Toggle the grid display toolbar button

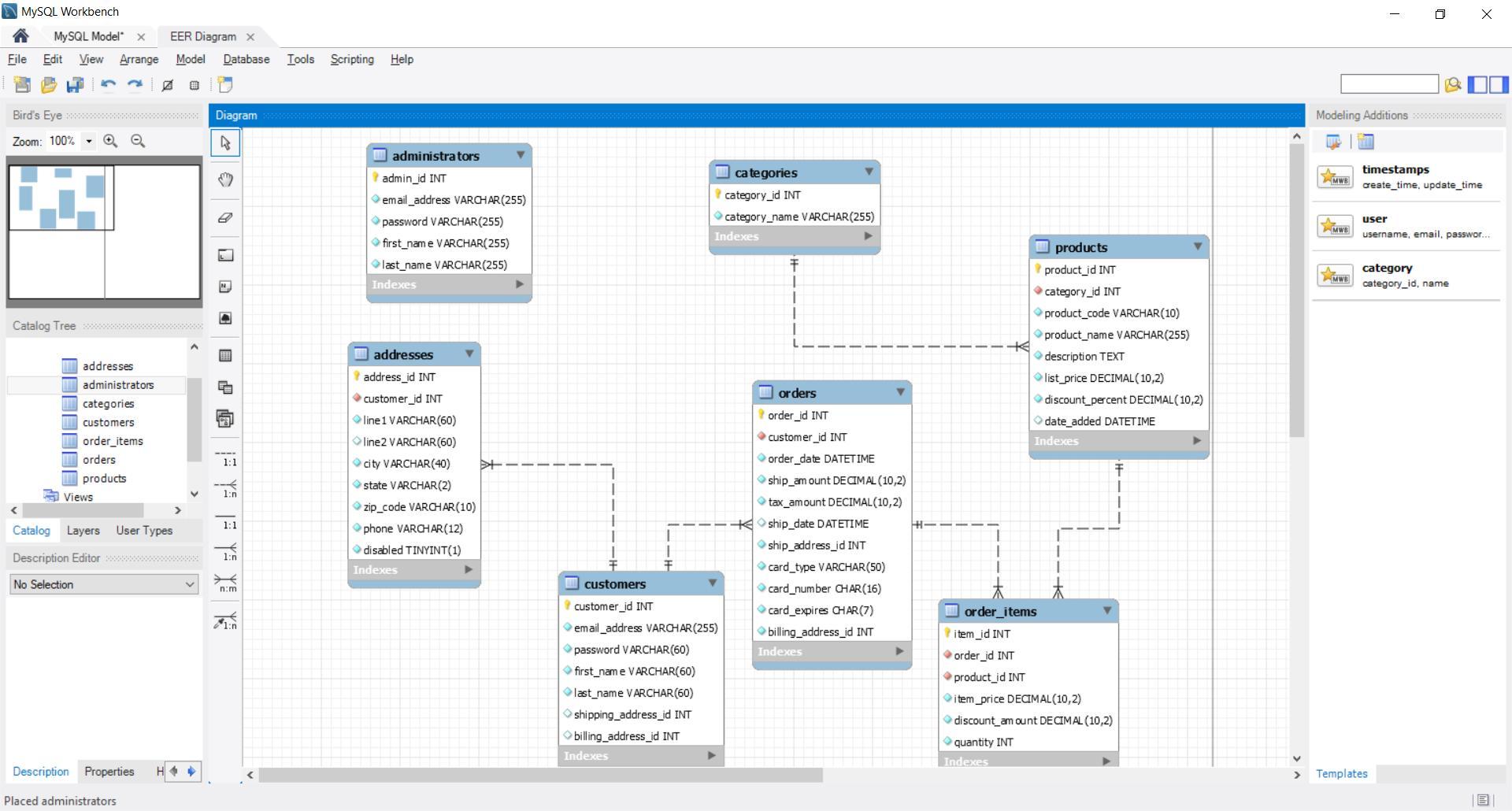[x=195, y=85]
